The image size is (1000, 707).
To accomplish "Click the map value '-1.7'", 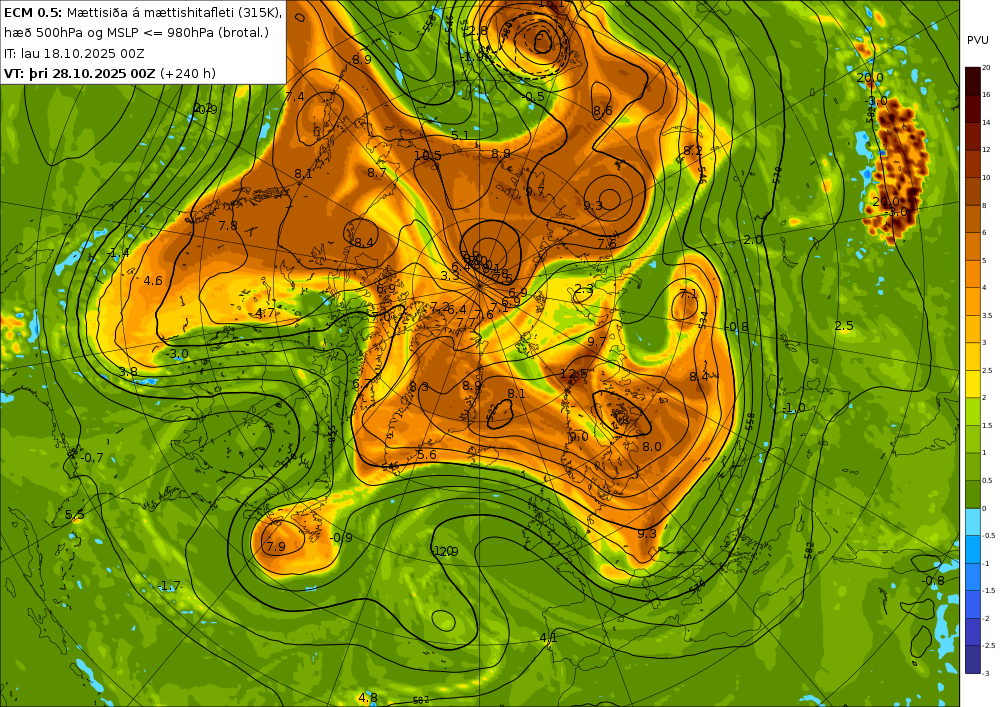I will point(169,585).
